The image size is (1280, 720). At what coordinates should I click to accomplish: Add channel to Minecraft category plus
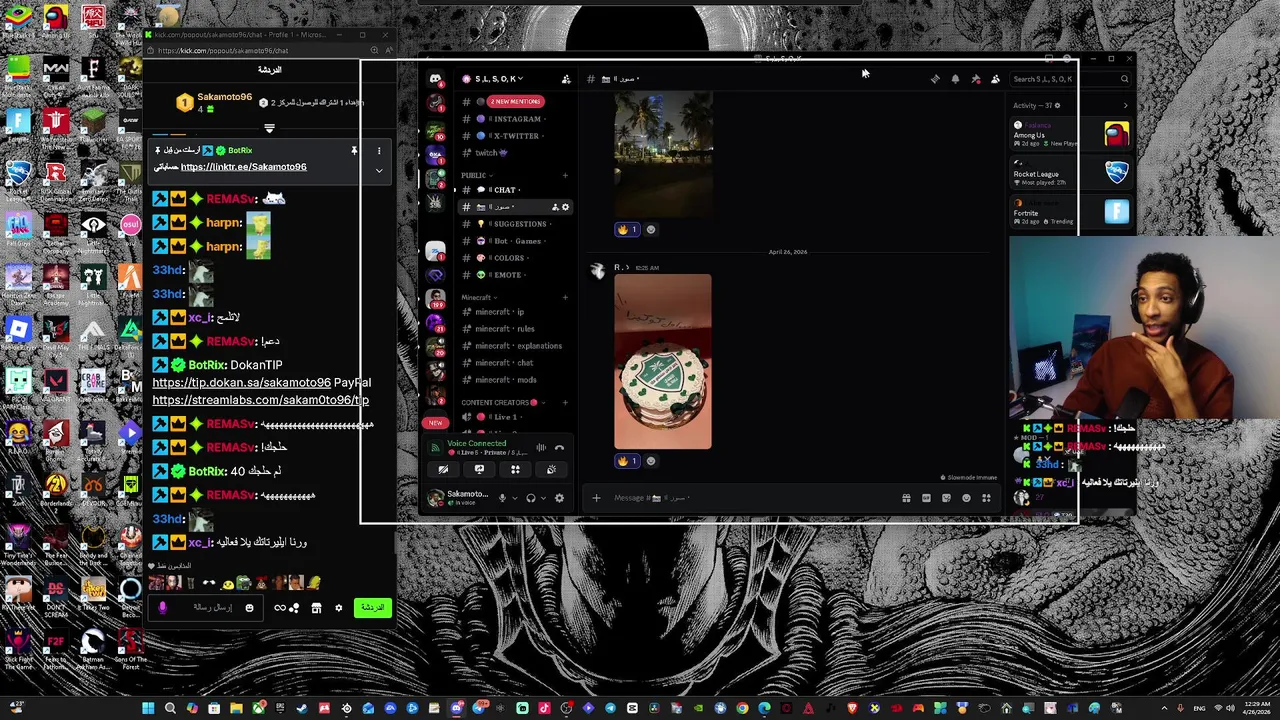click(x=565, y=297)
